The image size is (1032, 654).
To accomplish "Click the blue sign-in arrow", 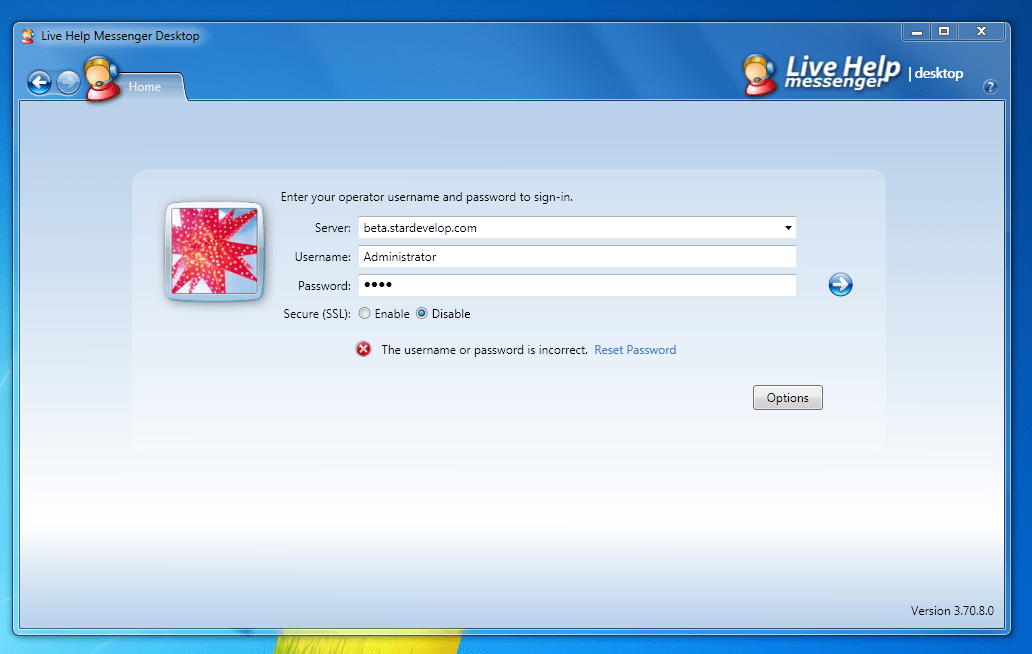I will coord(840,285).
